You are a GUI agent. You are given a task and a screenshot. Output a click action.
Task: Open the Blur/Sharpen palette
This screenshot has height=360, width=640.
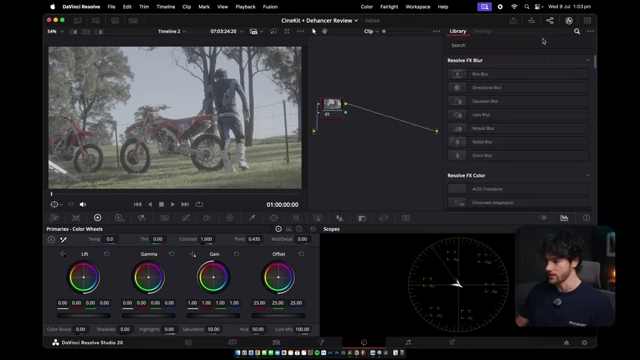pyautogui.click(x=340, y=218)
